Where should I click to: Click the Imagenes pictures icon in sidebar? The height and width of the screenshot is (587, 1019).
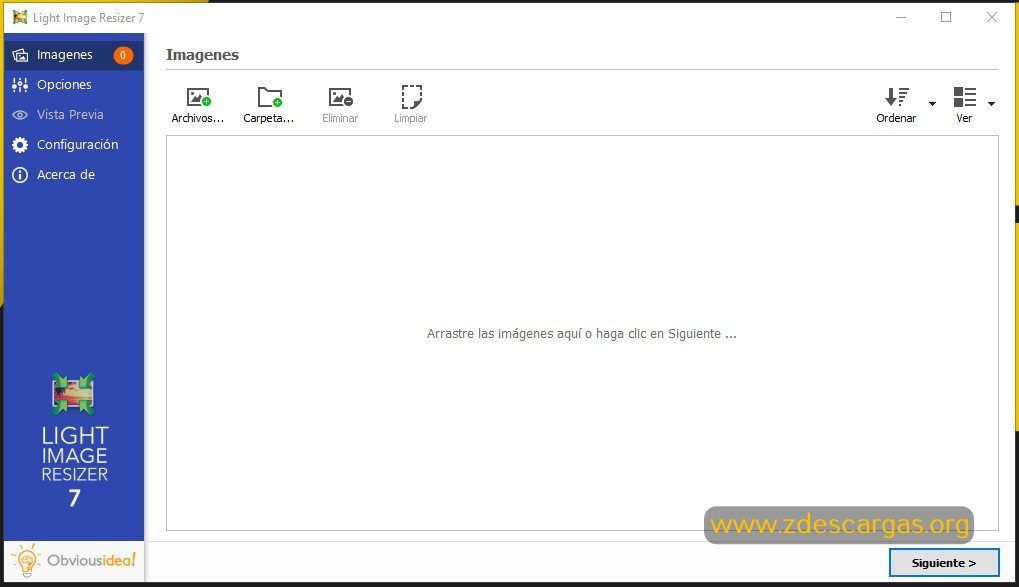20,55
